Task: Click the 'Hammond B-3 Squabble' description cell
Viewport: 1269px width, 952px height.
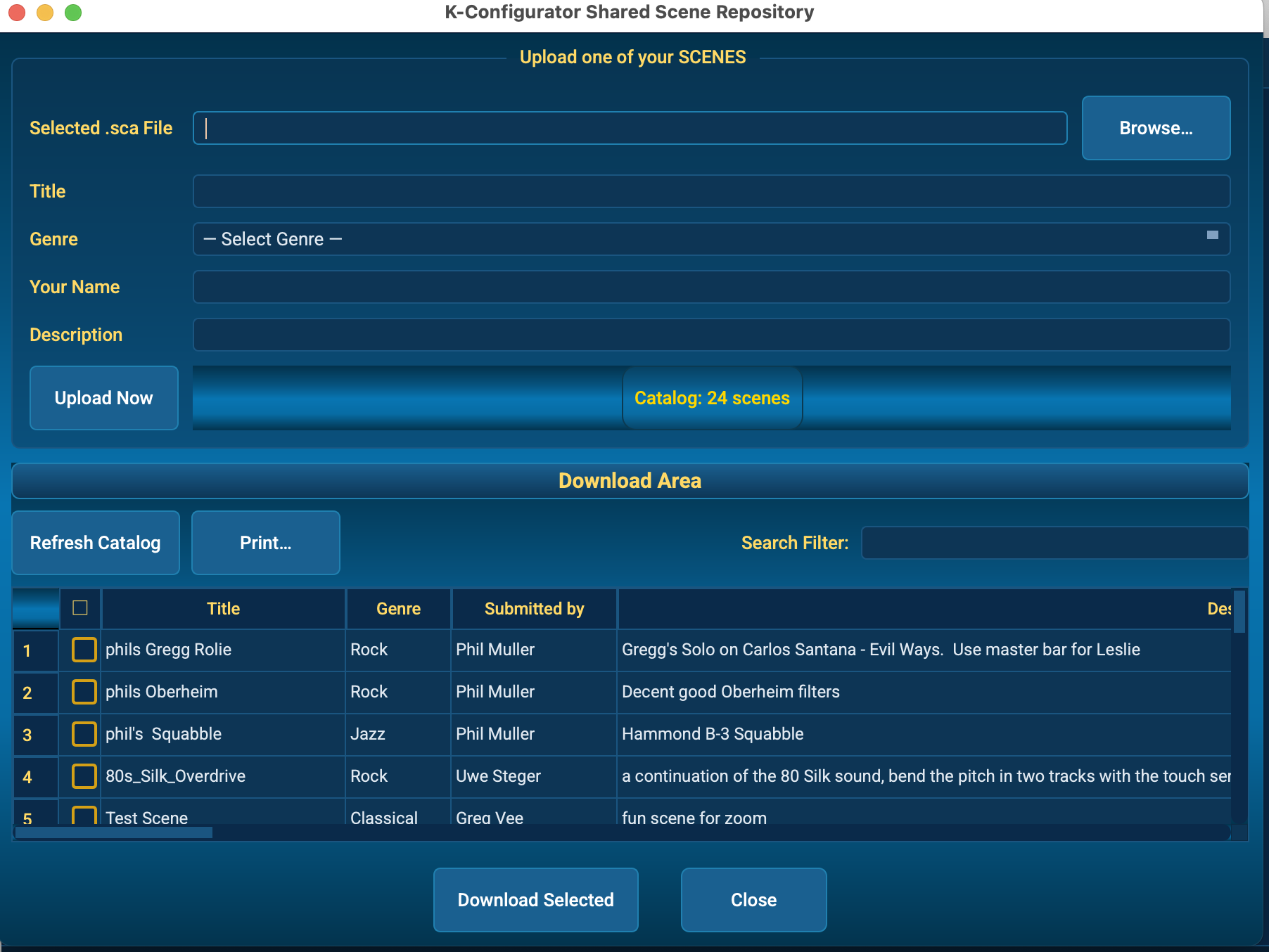Action: pos(924,734)
